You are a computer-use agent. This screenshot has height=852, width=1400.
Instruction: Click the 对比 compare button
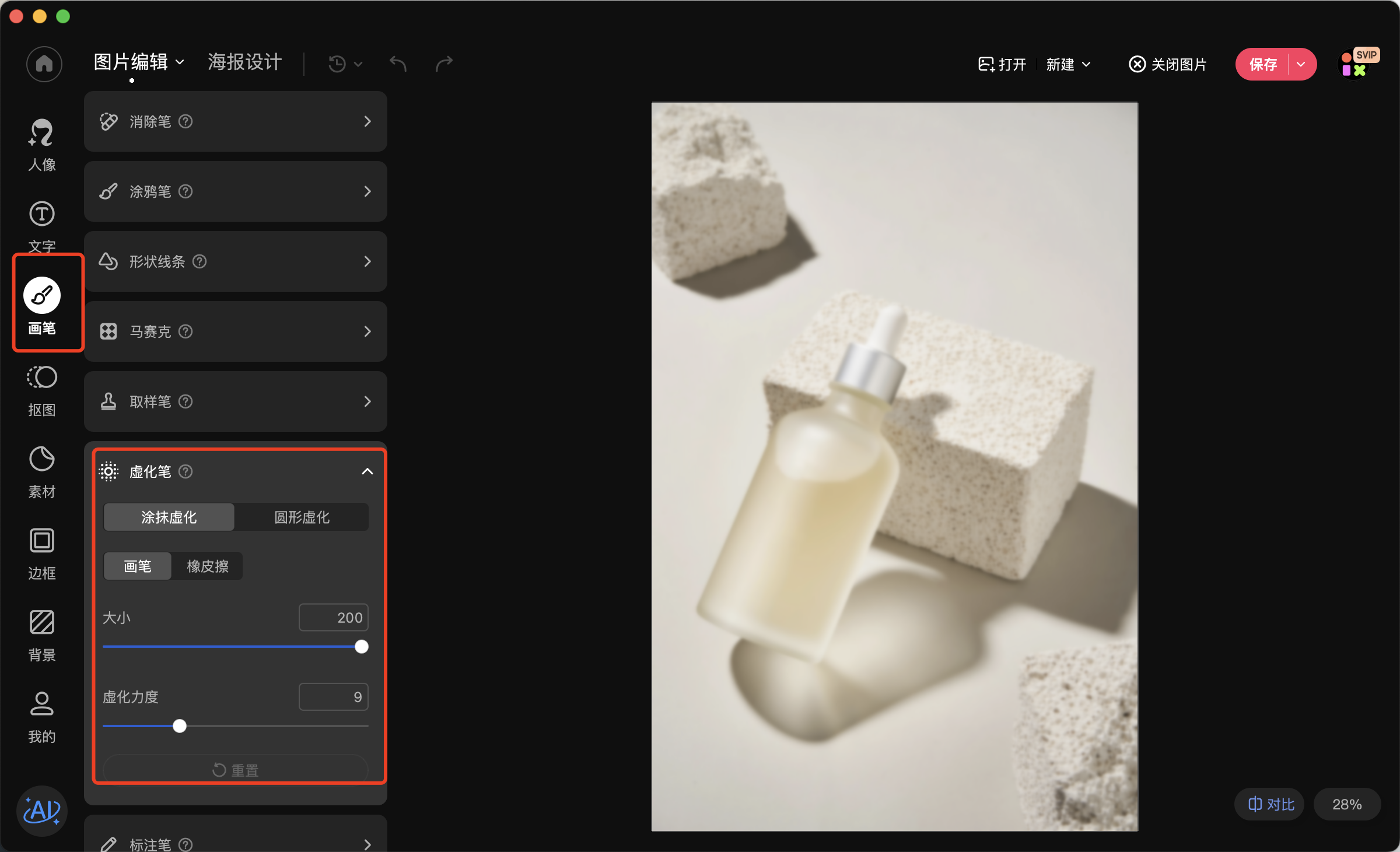[1270, 804]
